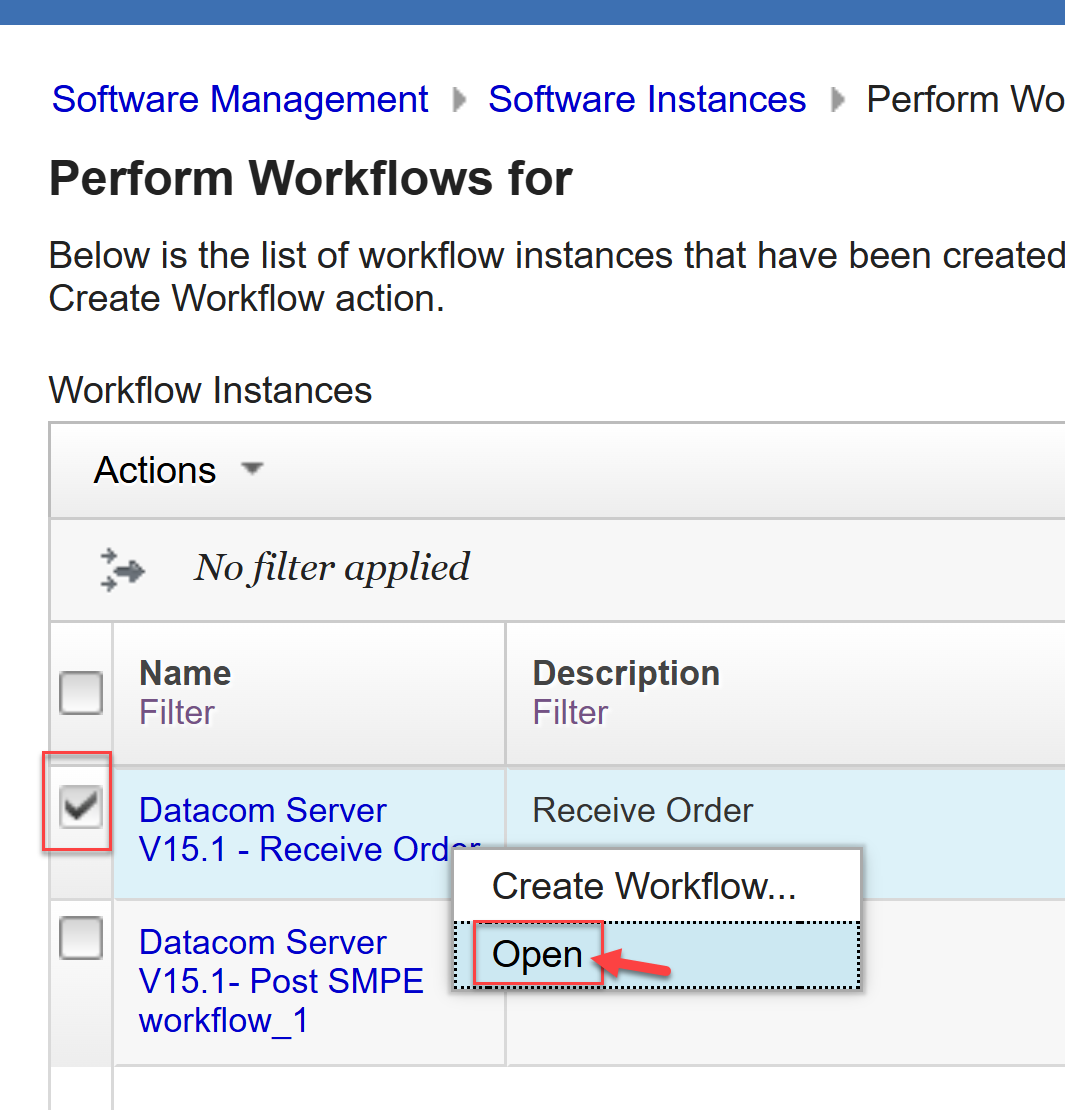Go to the Software Management breadcrumb link

(240, 100)
